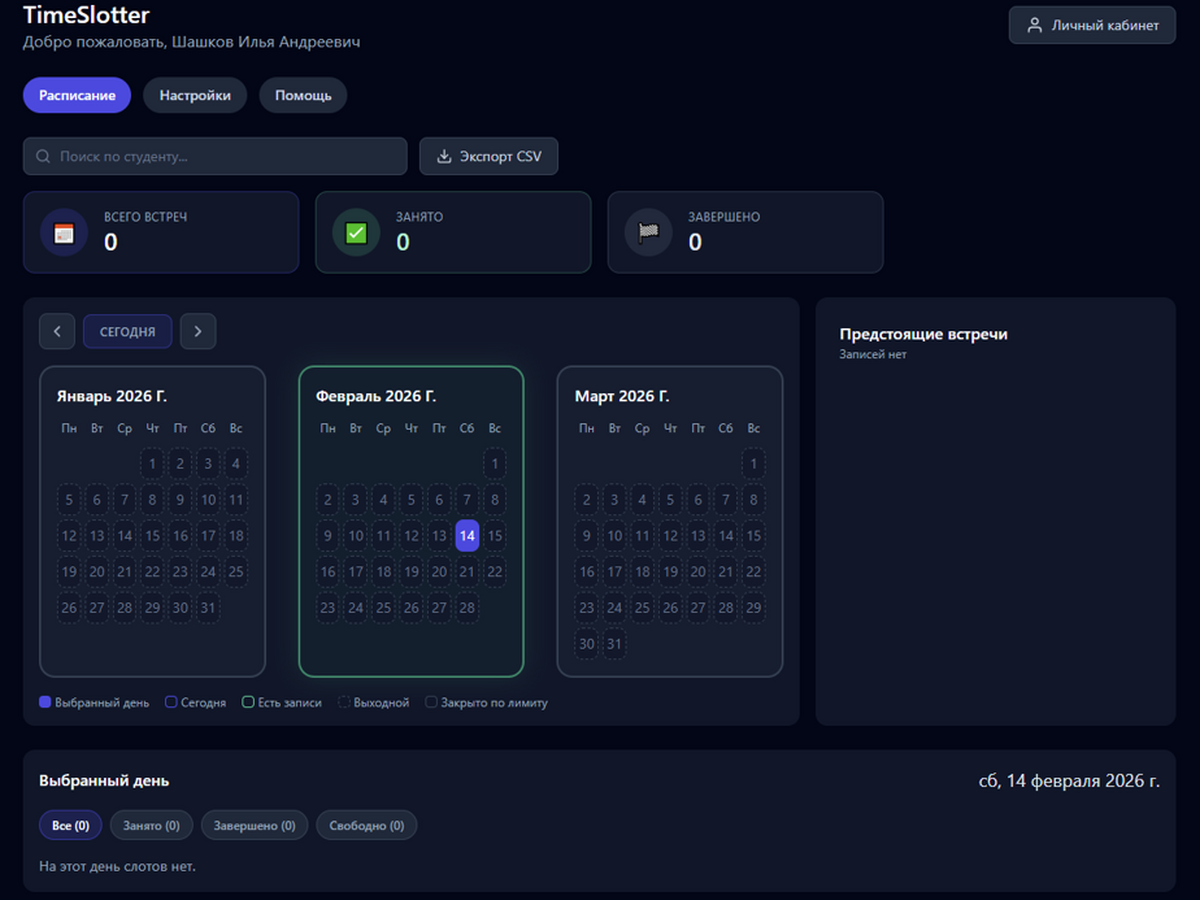Filter slots by Занято (0)
The image size is (1200, 900).
click(x=151, y=826)
